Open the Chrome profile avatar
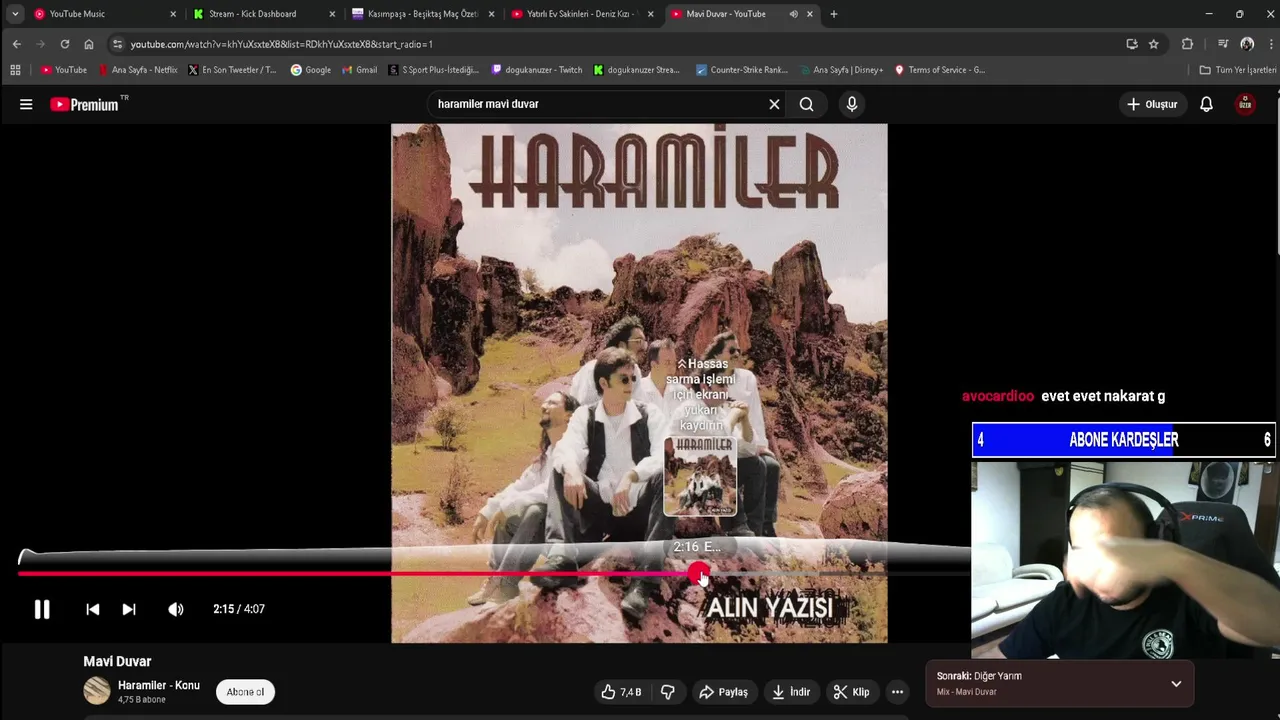Image resolution: width=1280 pixels, height=720 pixels. tap(1247, 44)
